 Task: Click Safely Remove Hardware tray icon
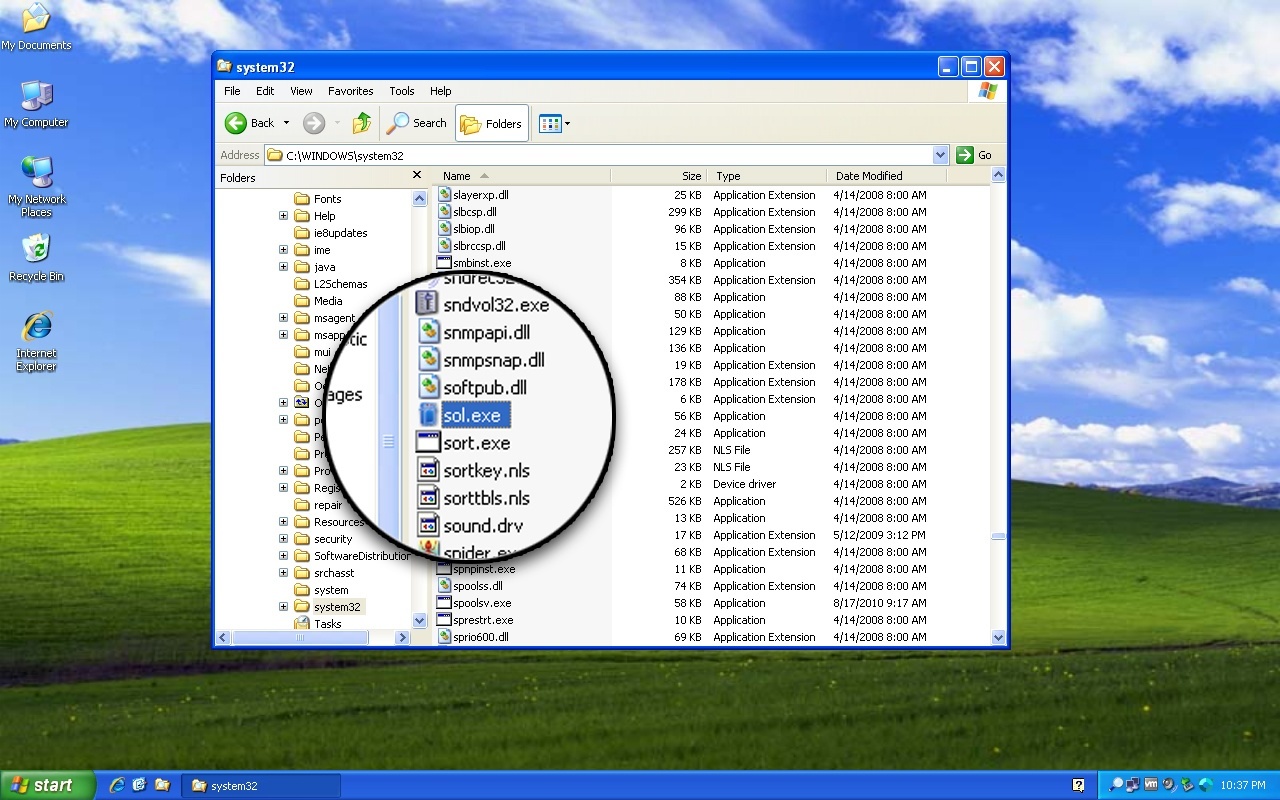tap(1187, 785)
